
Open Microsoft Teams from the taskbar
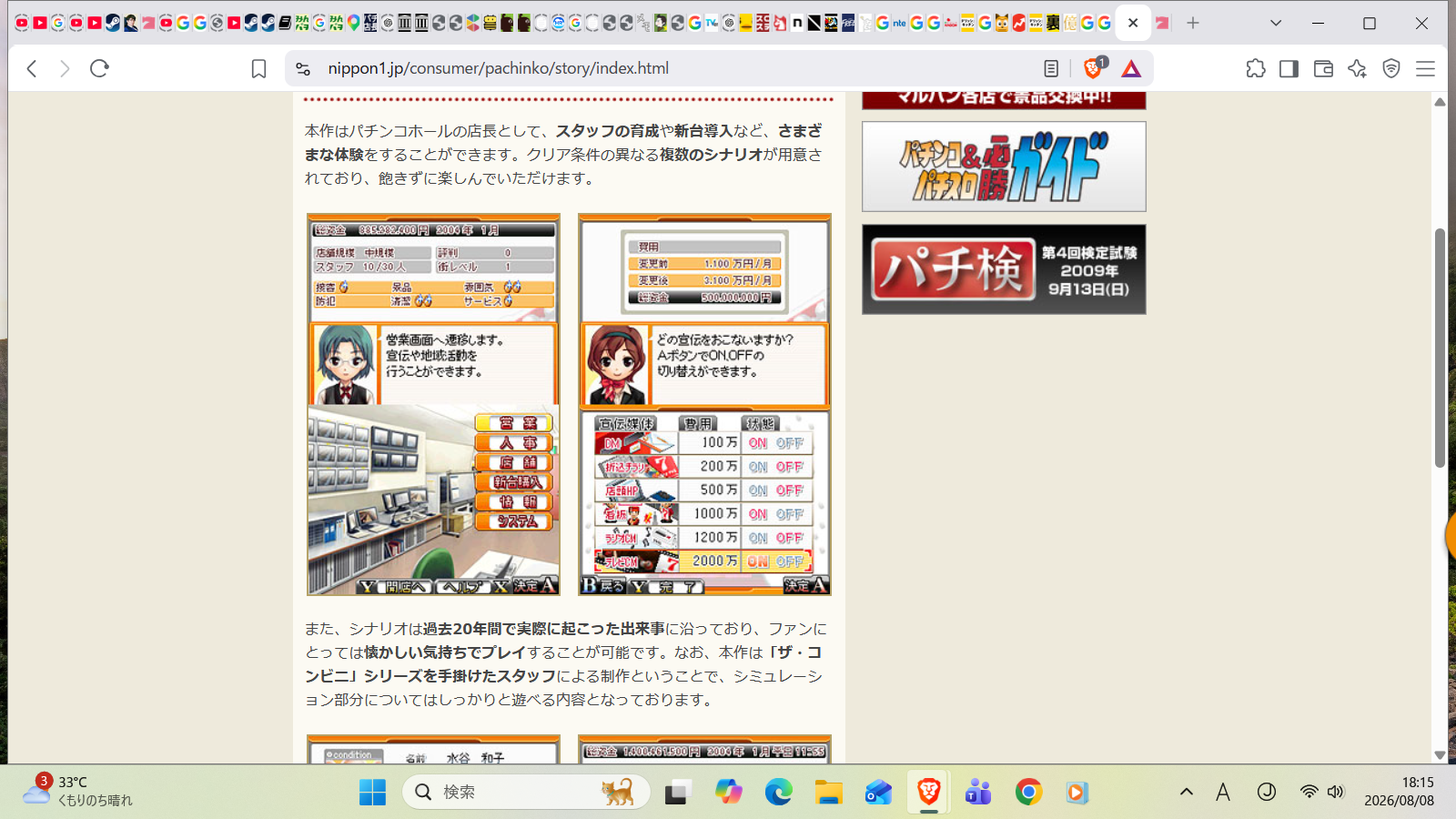pos(978,793)
